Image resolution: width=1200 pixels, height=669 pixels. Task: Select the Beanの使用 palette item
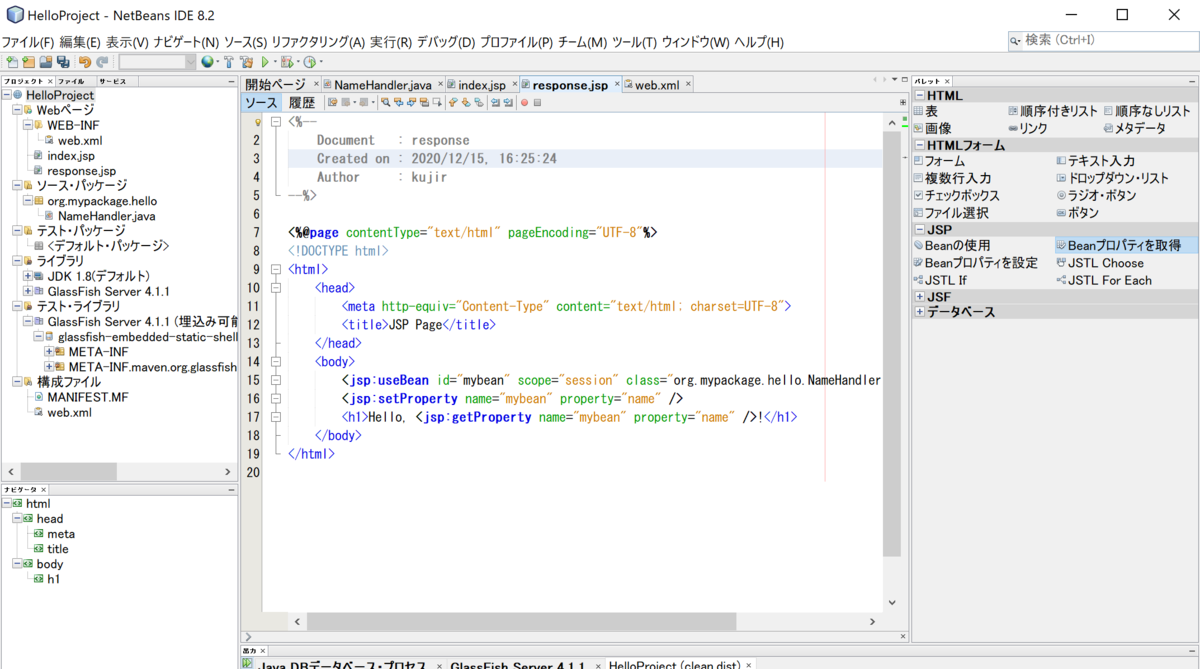(951, 245)
